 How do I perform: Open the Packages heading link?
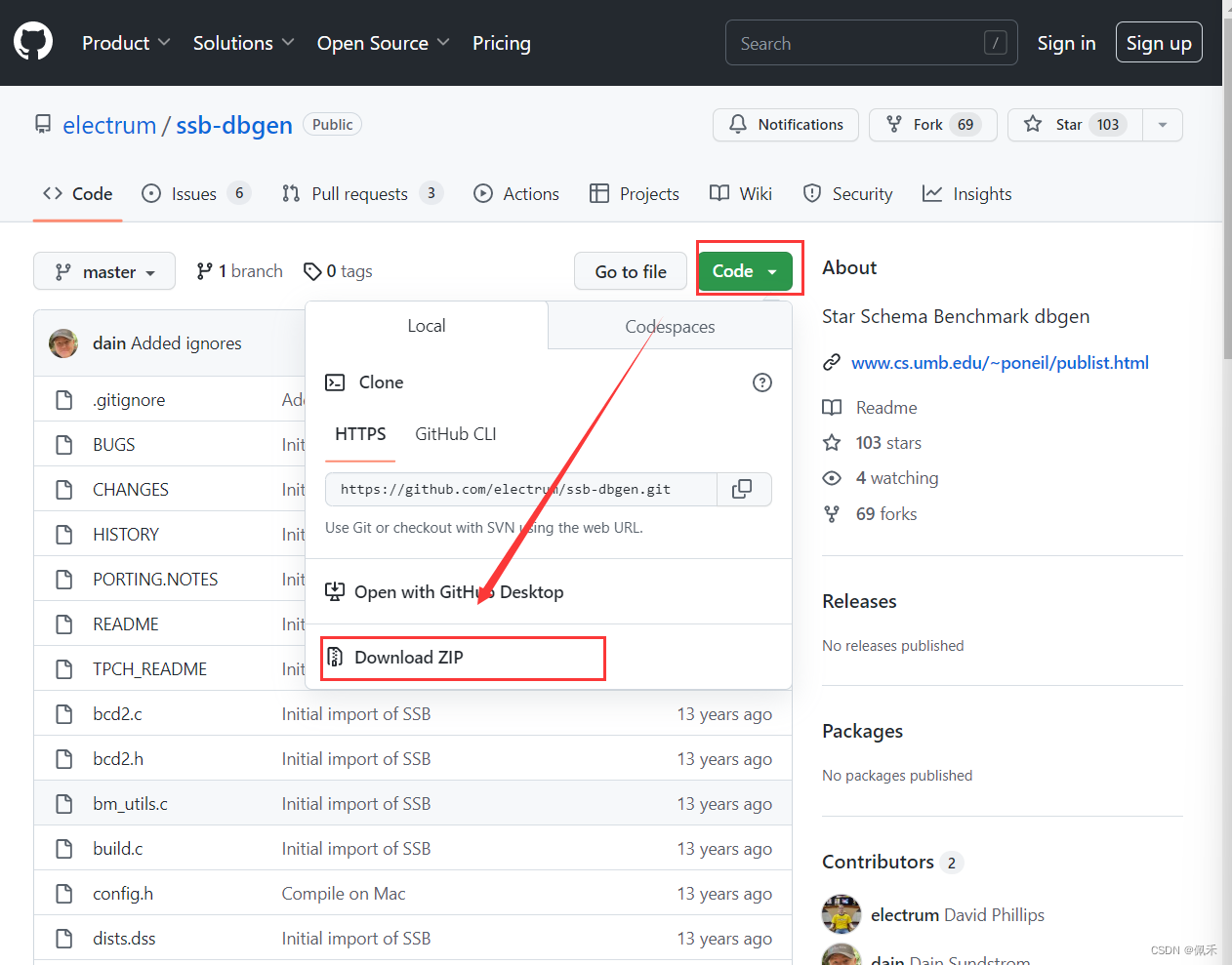point(862,731)
